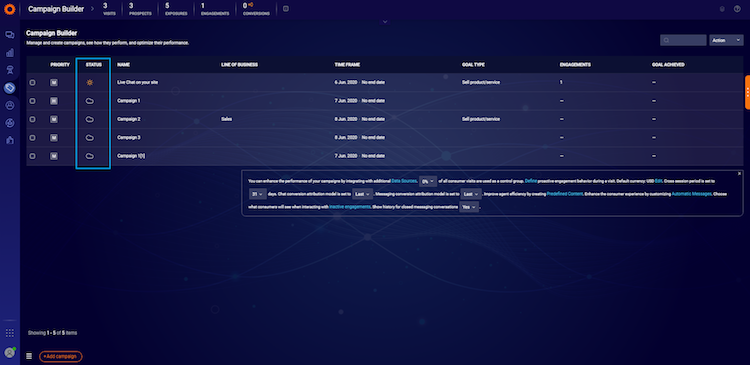Expand the control group percentage dropdown
Screen dimensions: 750x365
point(428,181)
